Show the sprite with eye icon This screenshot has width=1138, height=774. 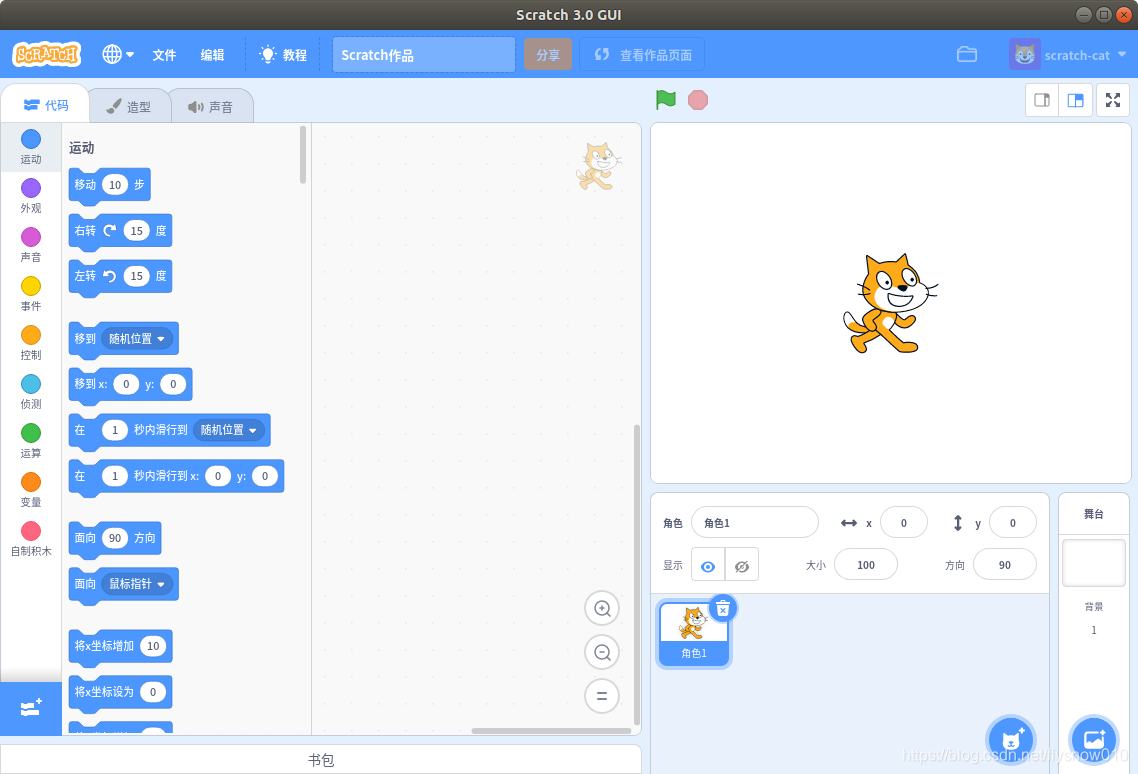708,565
